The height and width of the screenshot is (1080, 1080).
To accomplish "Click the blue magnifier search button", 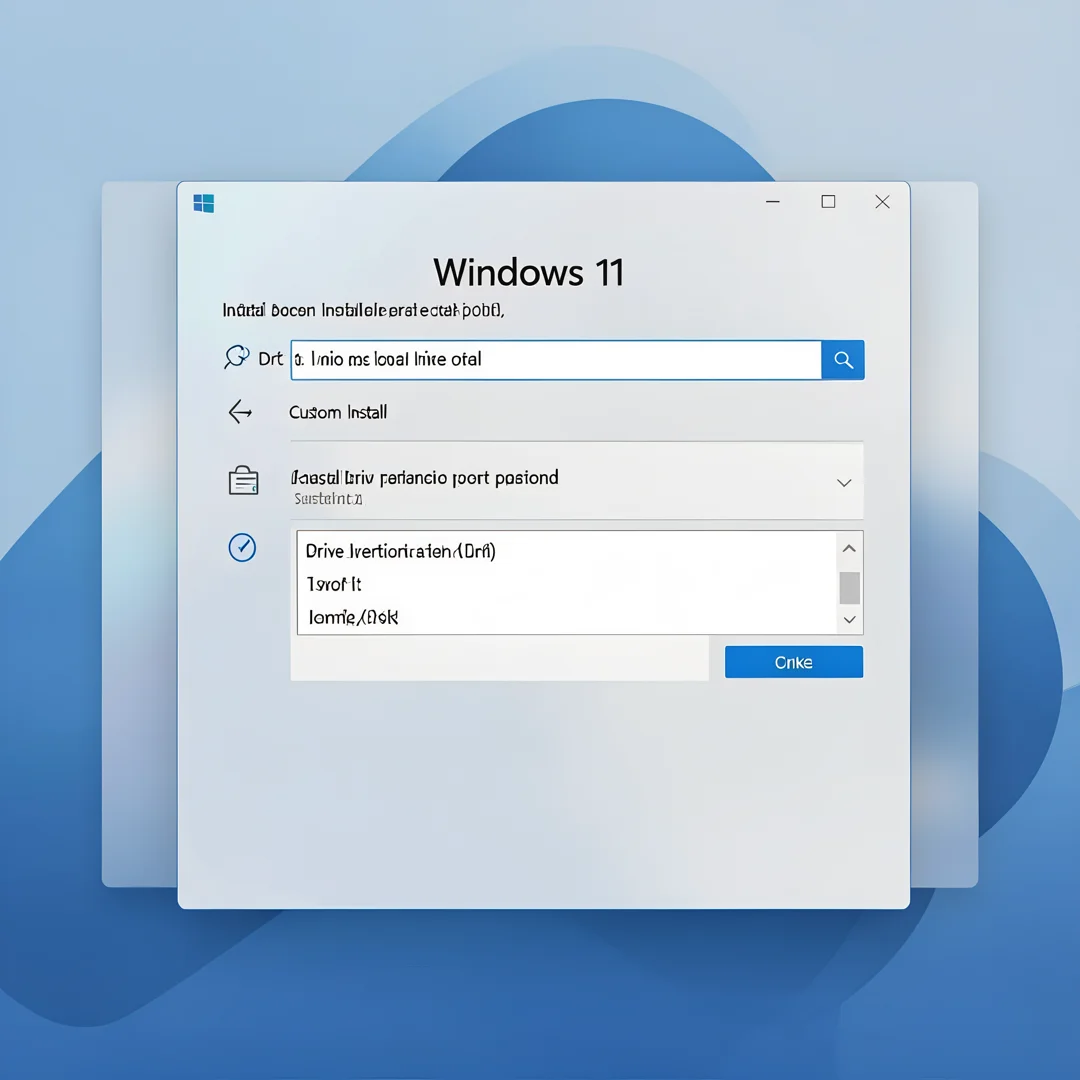I will click(843, 360).
